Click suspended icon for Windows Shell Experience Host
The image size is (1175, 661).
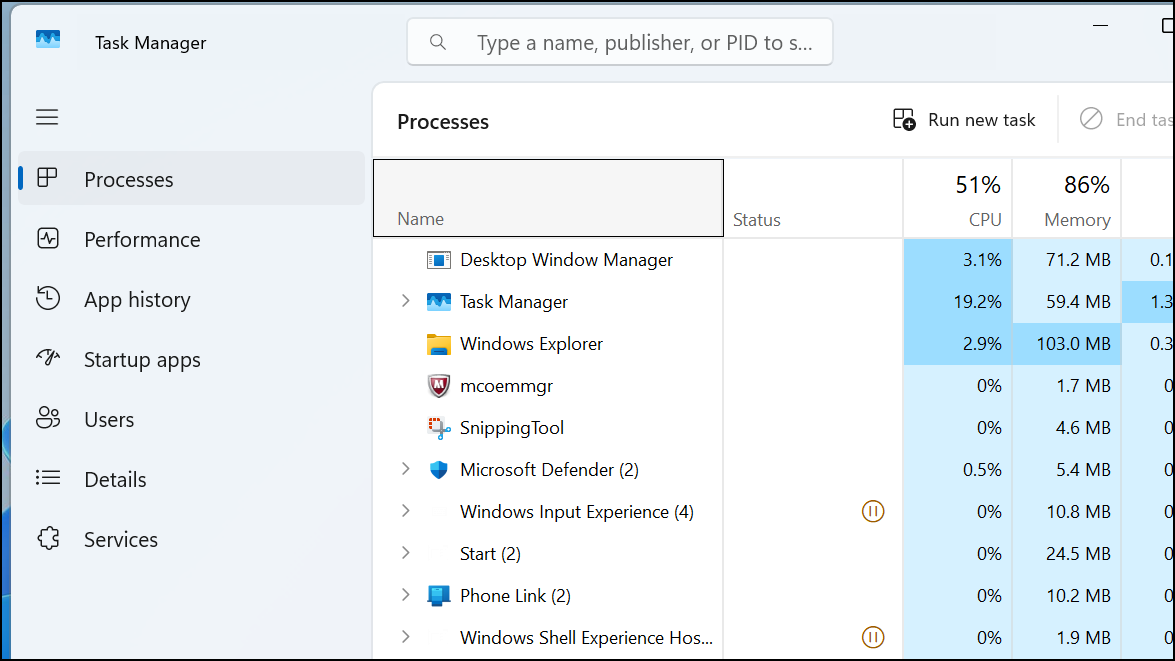pos(873,638)
